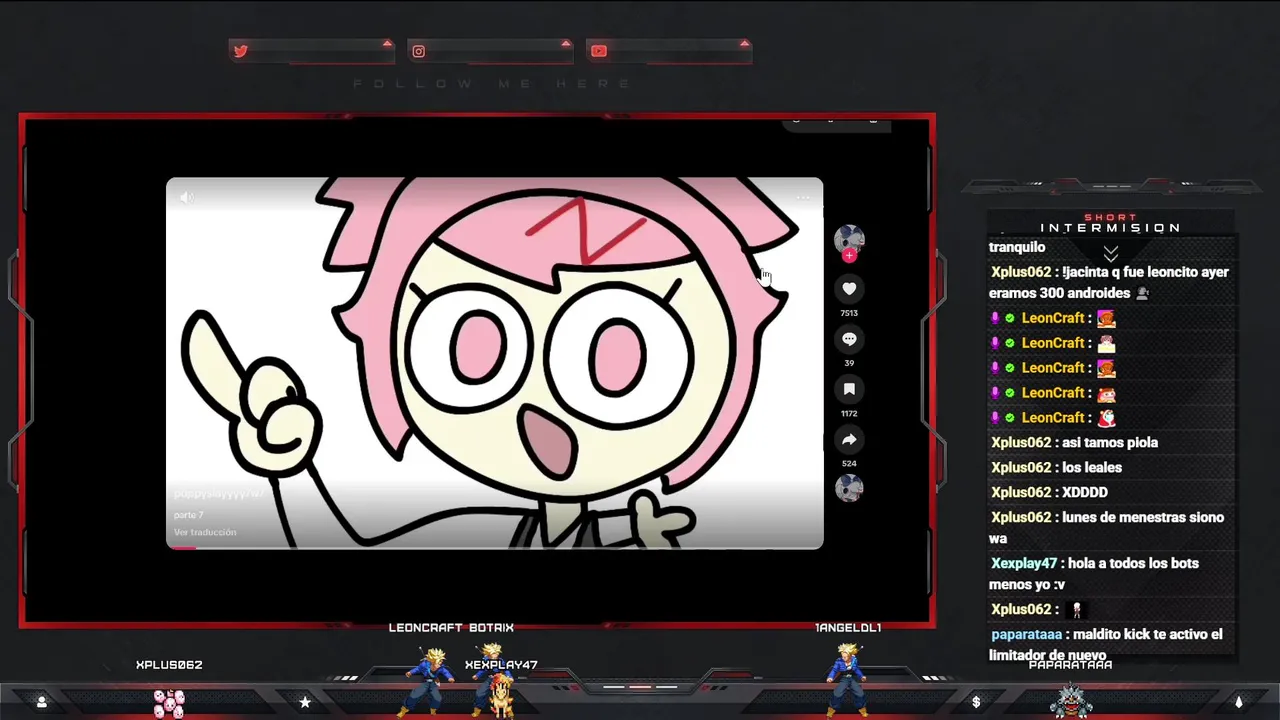Follow the creator via the red plus badge
Viewport: 1280px width, 720px height.
click(x=849, y=256)
